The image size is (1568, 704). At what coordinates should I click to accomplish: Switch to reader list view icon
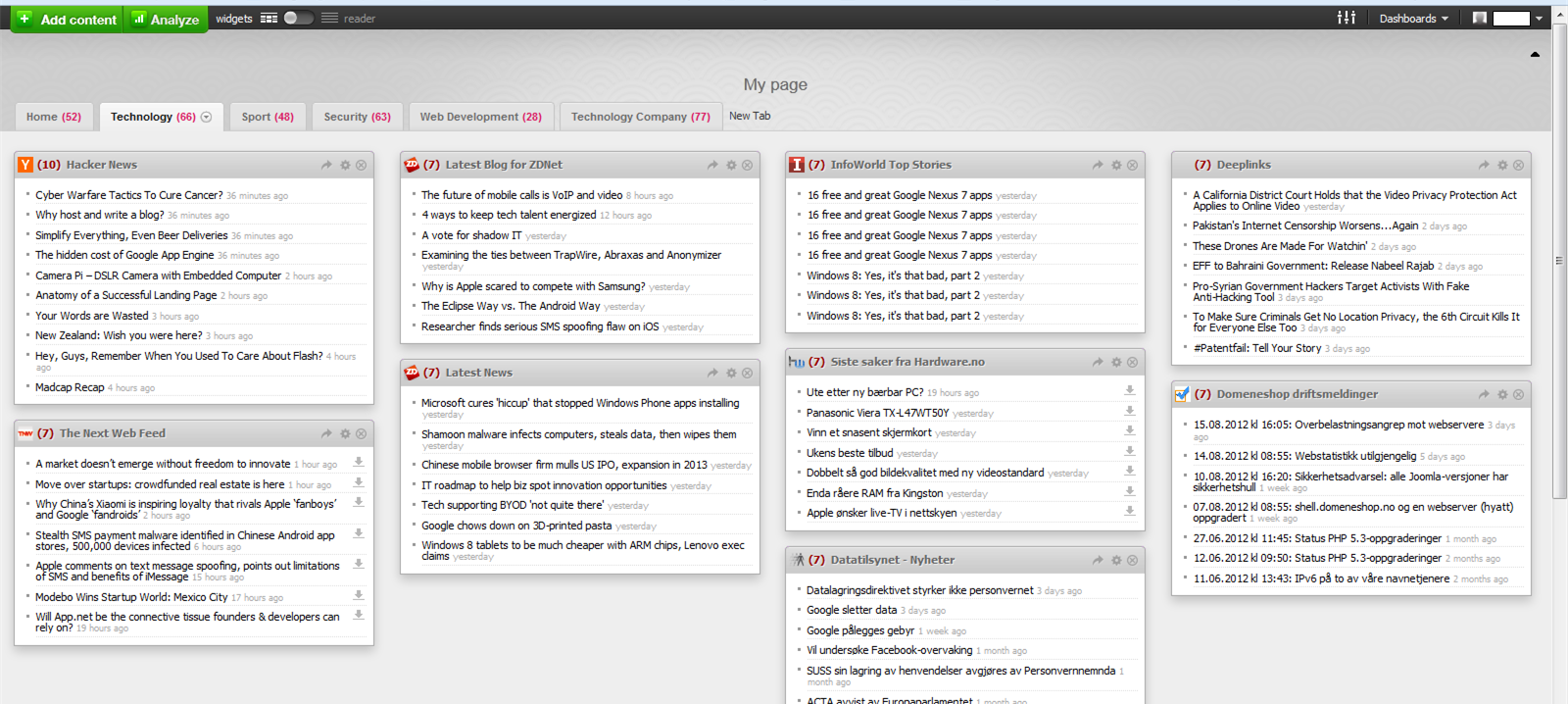coord(329,18)
